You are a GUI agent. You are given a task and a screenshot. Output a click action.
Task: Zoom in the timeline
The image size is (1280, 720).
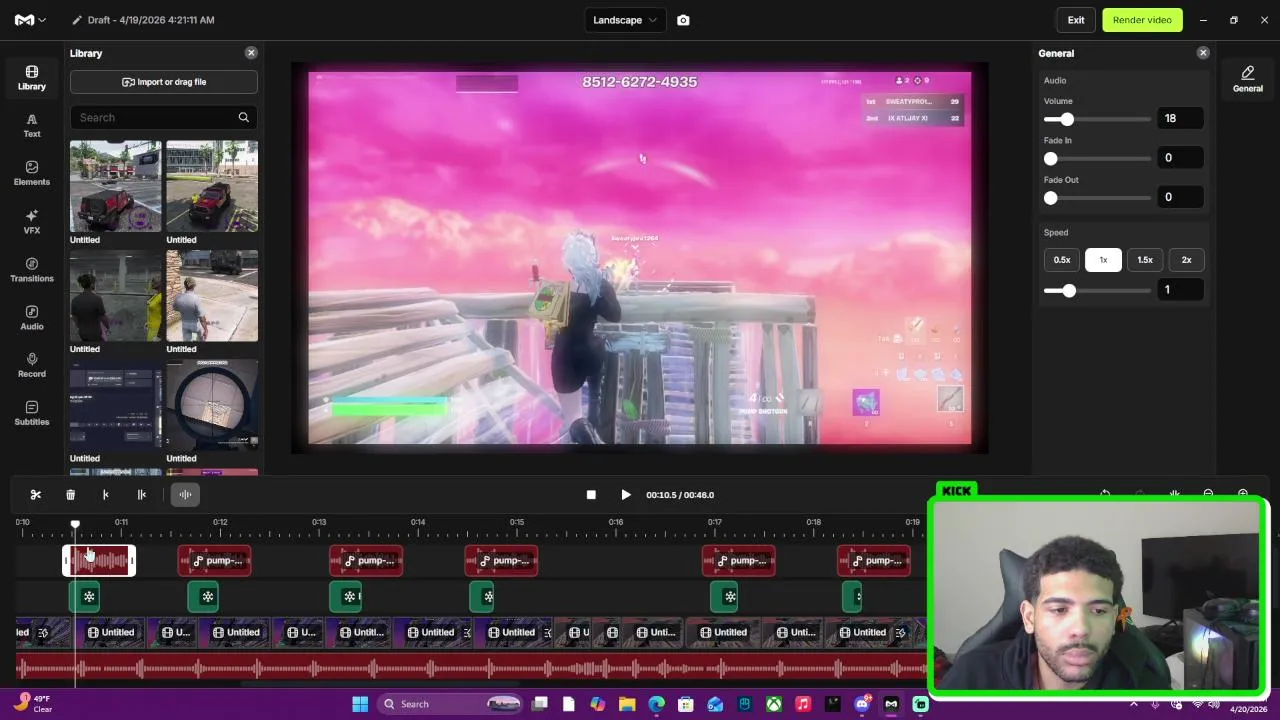coord(1243,494)
